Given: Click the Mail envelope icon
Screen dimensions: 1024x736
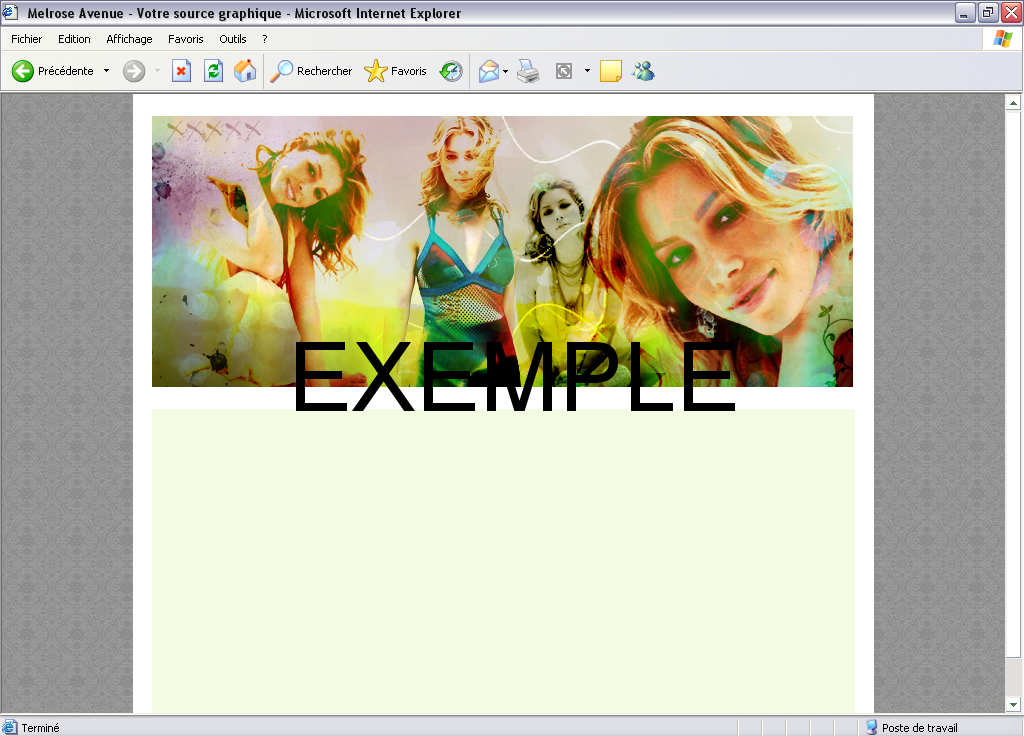Looking at the screenshot, I should (x=488, y=71).
